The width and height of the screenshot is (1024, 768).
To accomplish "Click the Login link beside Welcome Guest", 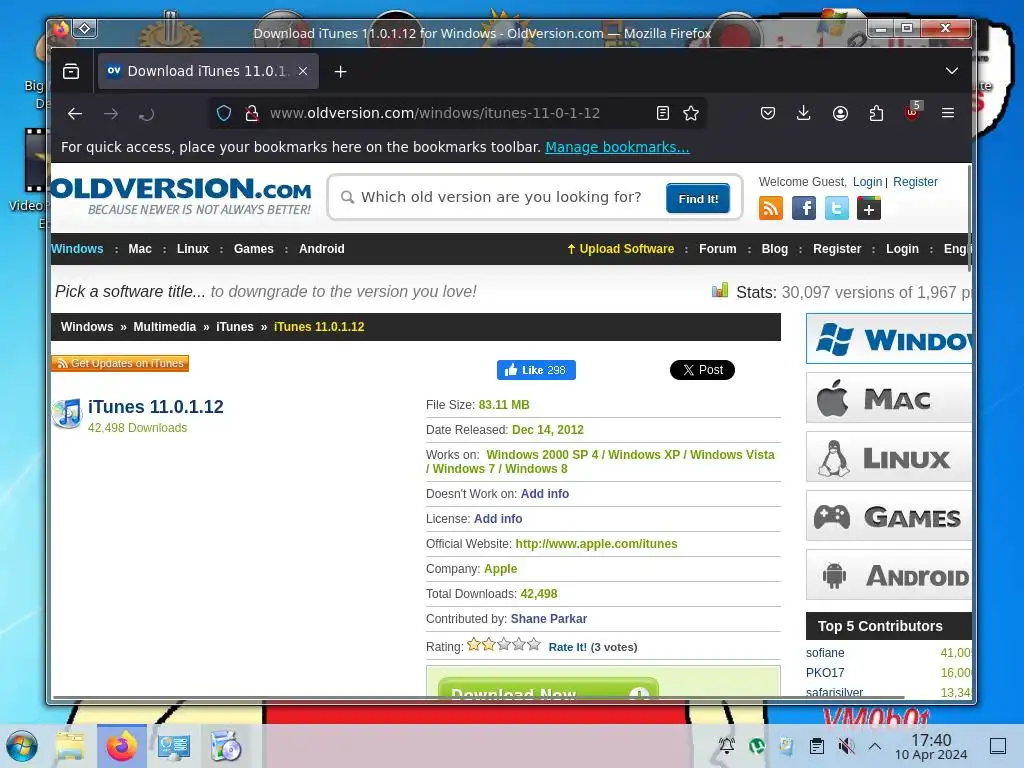I will 867,182.
